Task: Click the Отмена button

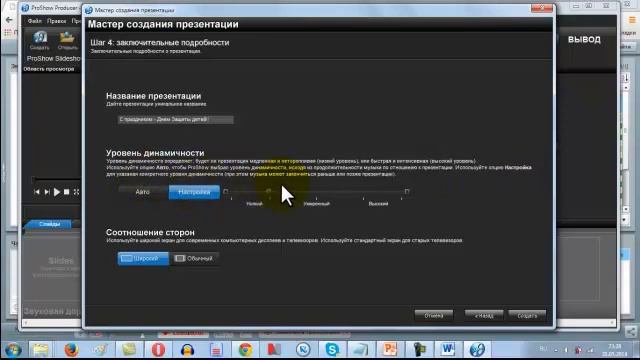Action: tap(433, 316)
